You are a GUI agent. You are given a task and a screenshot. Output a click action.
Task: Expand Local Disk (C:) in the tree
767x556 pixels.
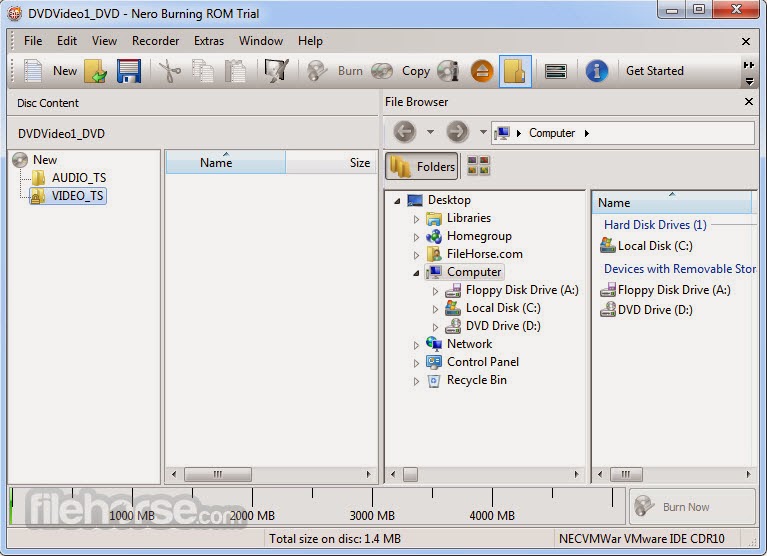point(435,309)
